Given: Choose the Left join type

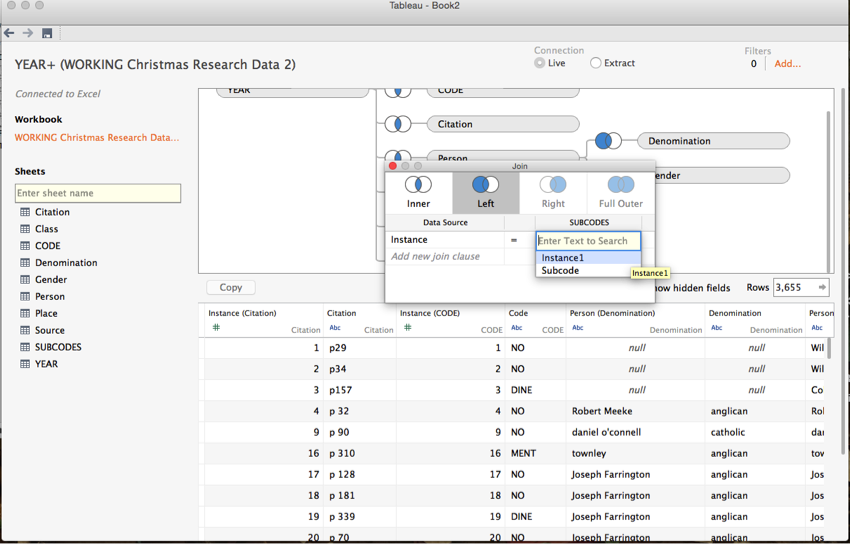Looking at the screenshot, I should click(486, 193).
